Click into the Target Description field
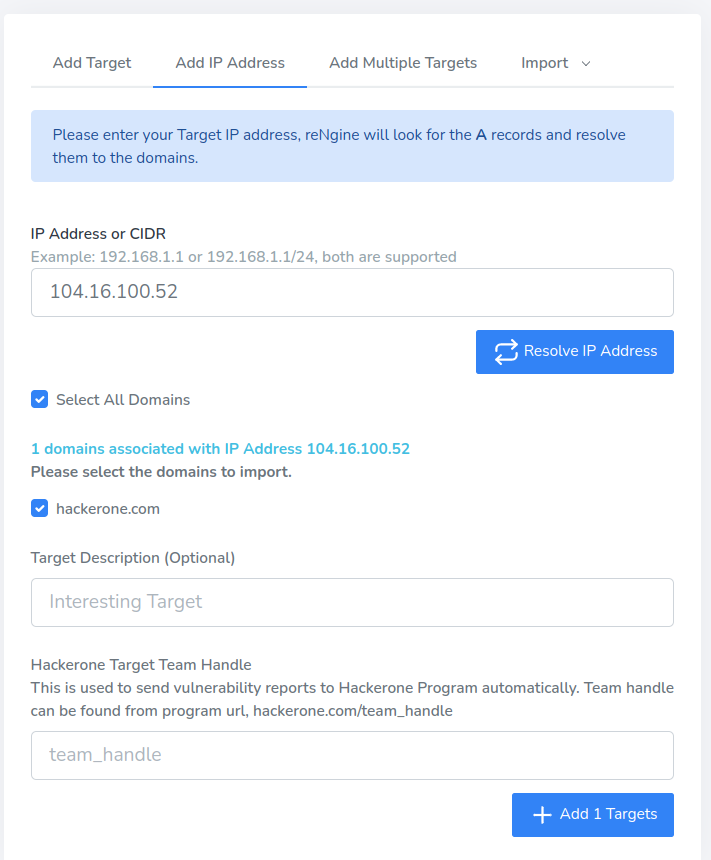Image resolution: width=711 pixels, height=860 pixels. pyautogui.click(x=352, y=602)
